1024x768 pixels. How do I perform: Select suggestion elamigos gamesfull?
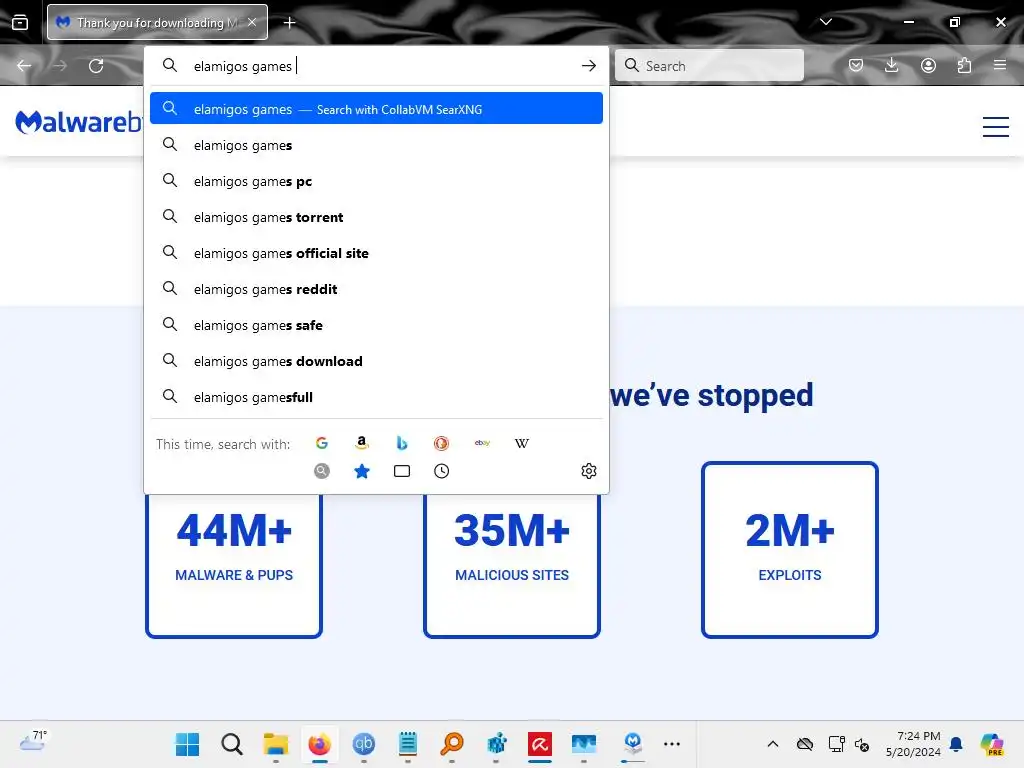click(376, 396)
